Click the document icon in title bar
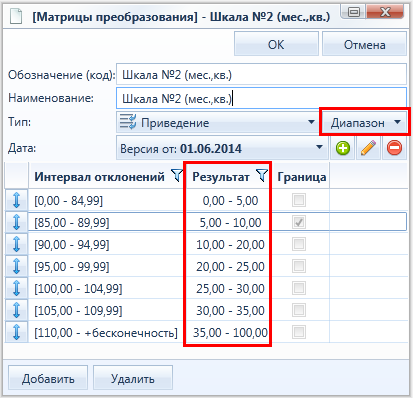Image resolution: width=413 pixels, height=398 pixels. [16, 17]
